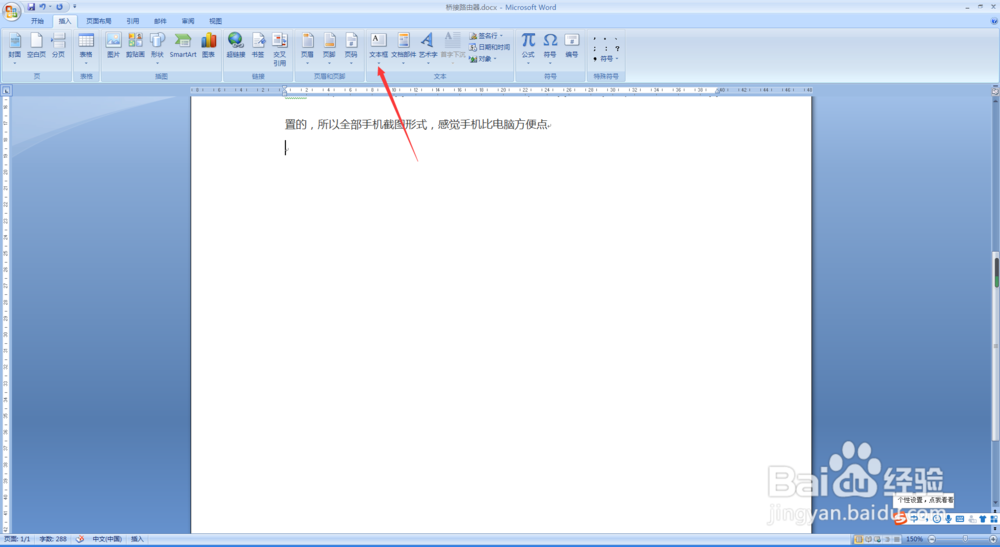Redo the last action in quick access toolbar

coord(59,7)
